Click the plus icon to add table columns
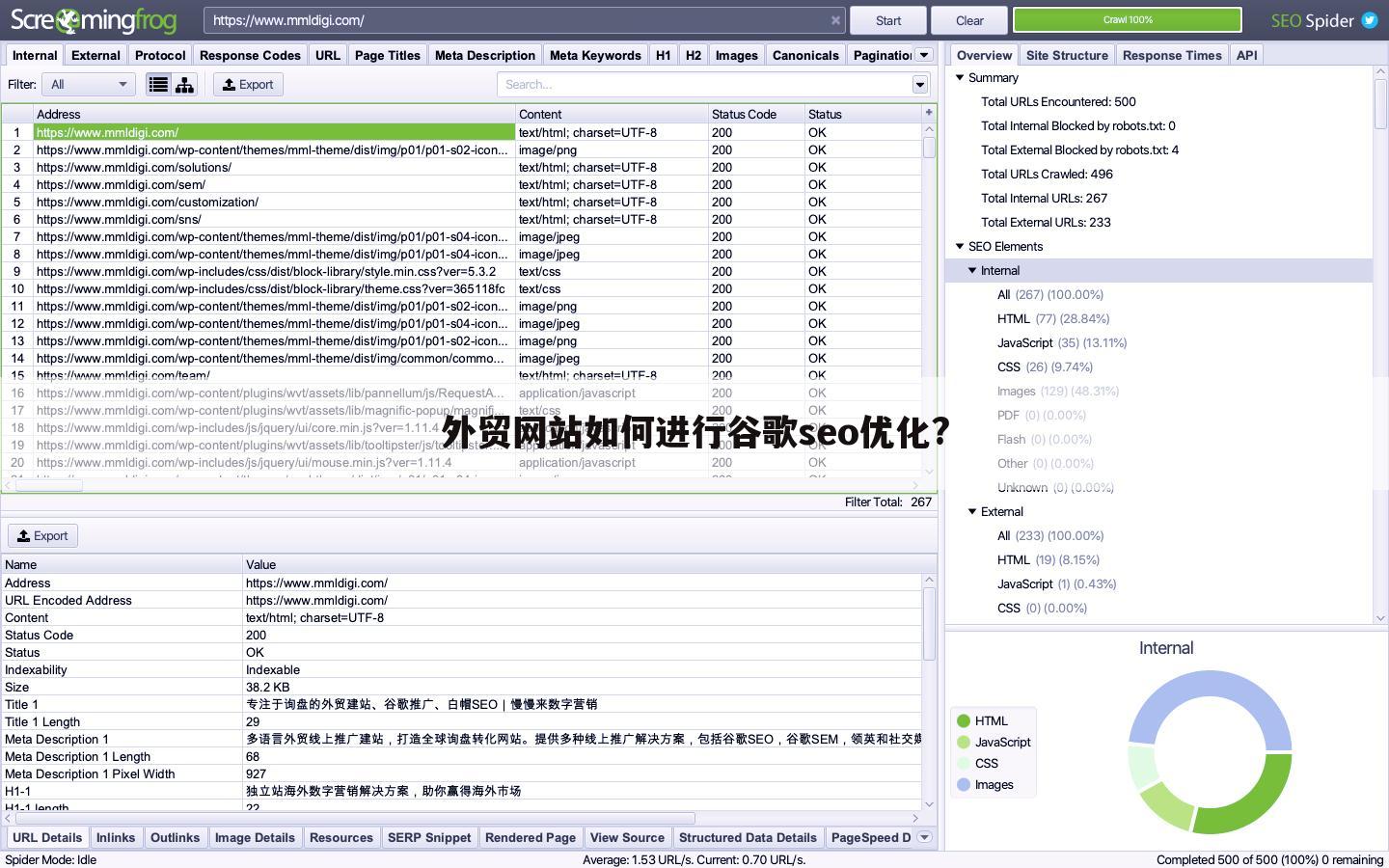The height and width of the screenshot is (868, 1389). pos(929,113)
